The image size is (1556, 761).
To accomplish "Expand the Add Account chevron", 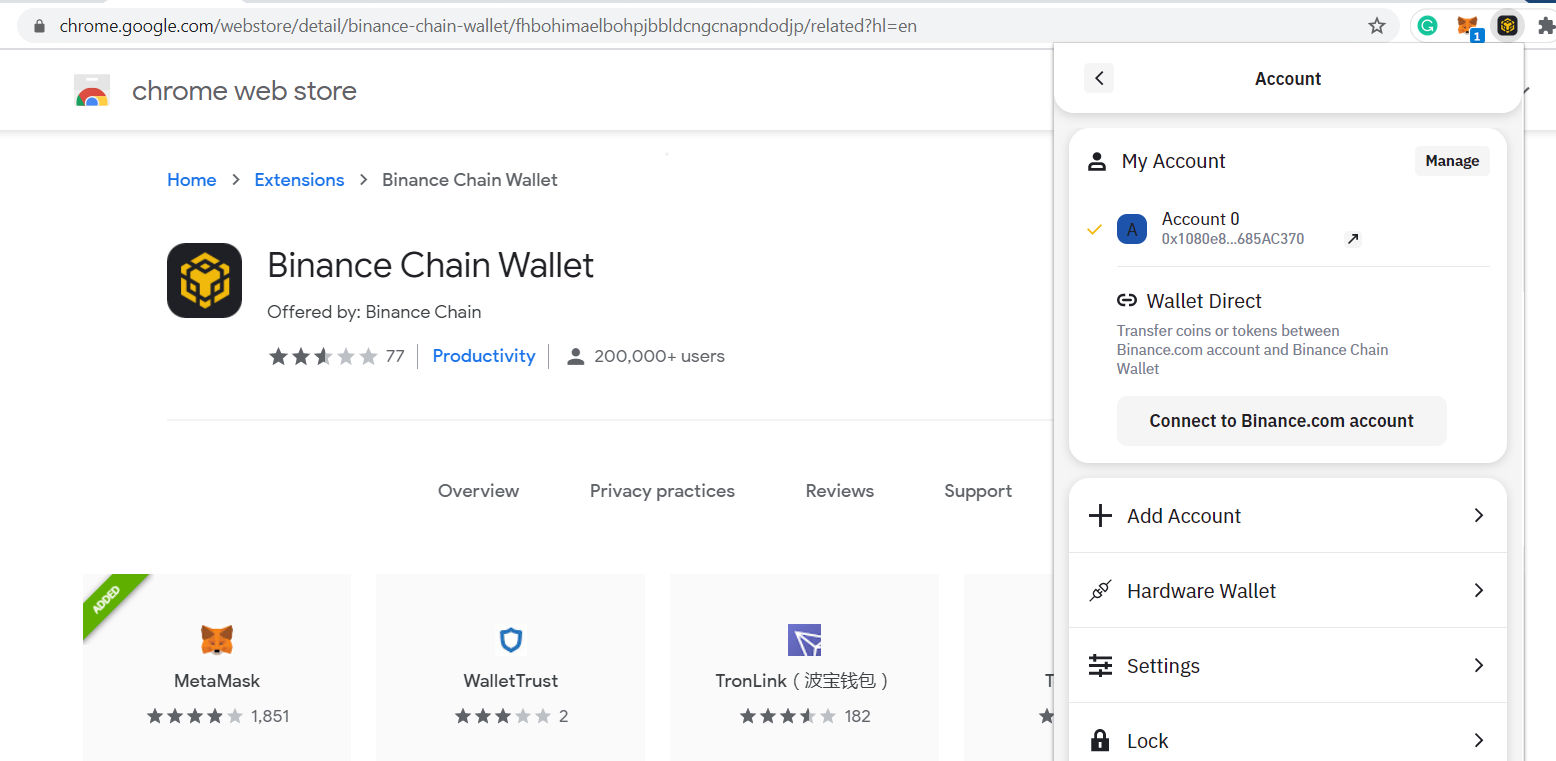I will click(x=1479, y=516).
